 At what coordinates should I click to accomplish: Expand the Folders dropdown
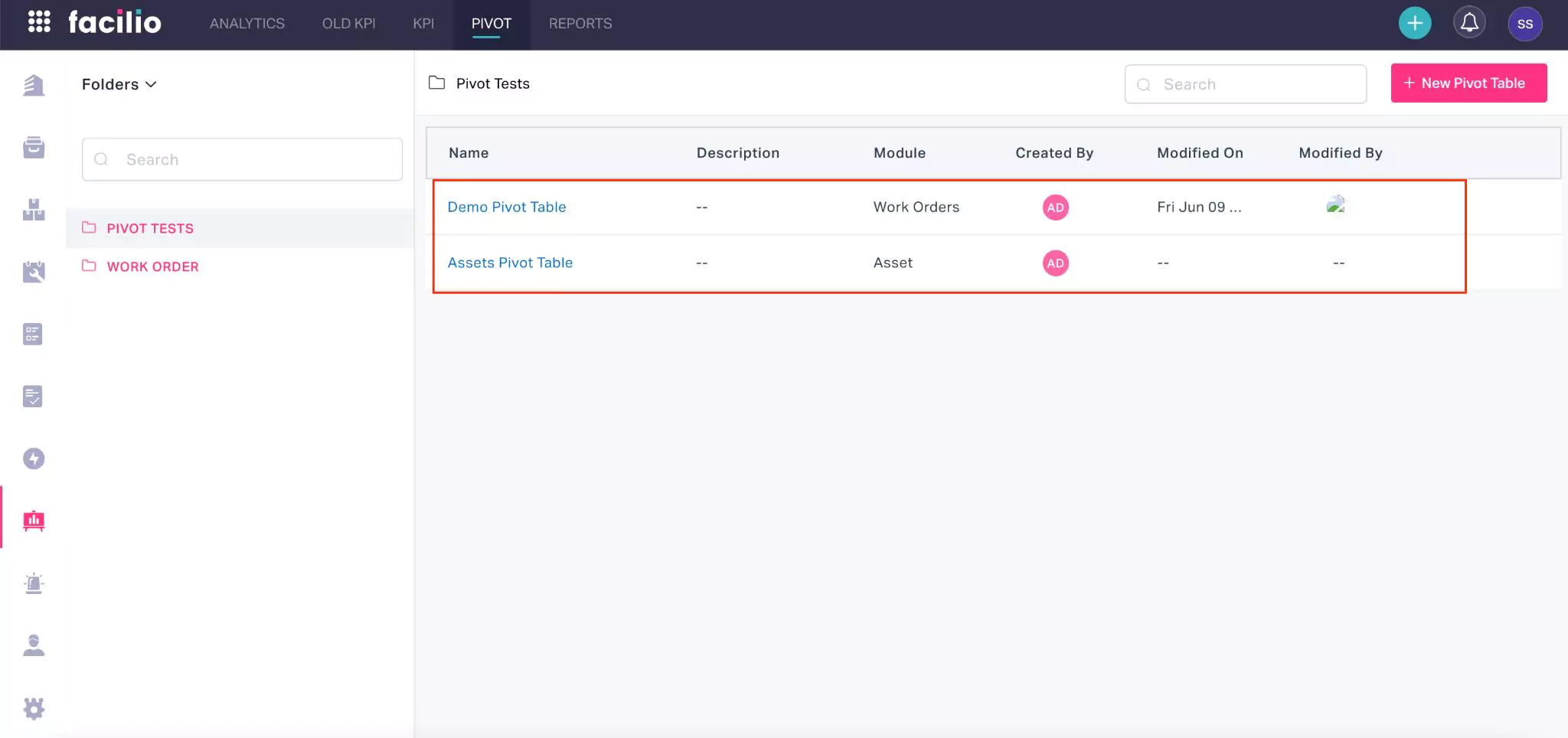tap(119, 84)
